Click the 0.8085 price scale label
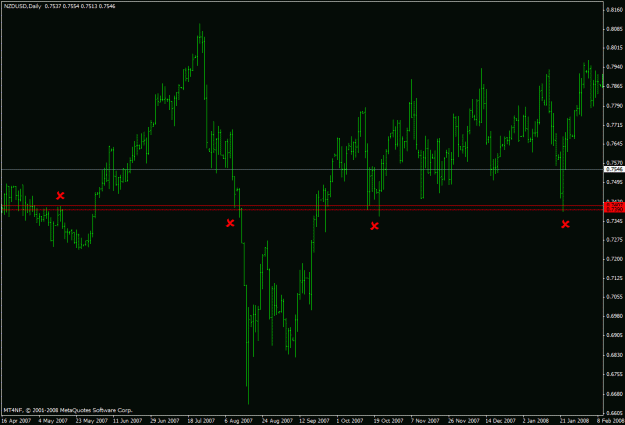This screenshot has width=625, height=425. click(x=614, y=29)
